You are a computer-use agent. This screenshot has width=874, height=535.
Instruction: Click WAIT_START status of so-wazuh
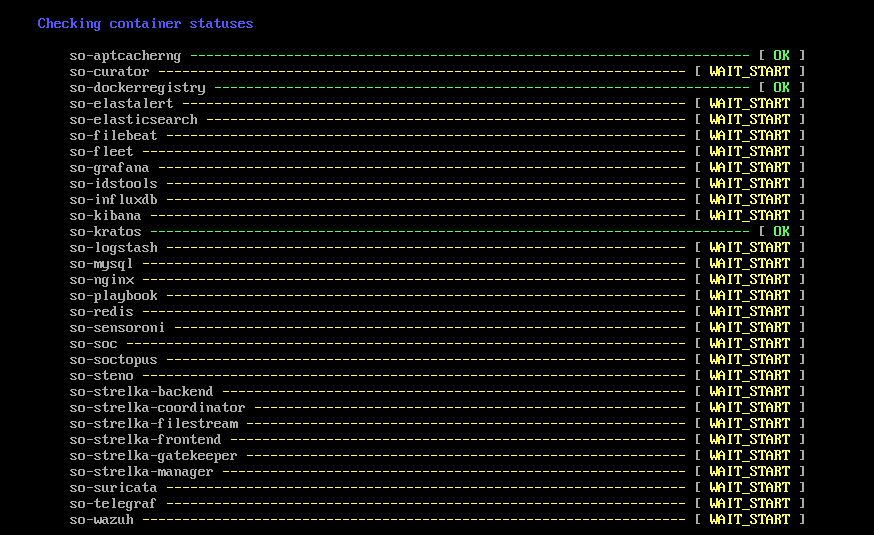749,520
